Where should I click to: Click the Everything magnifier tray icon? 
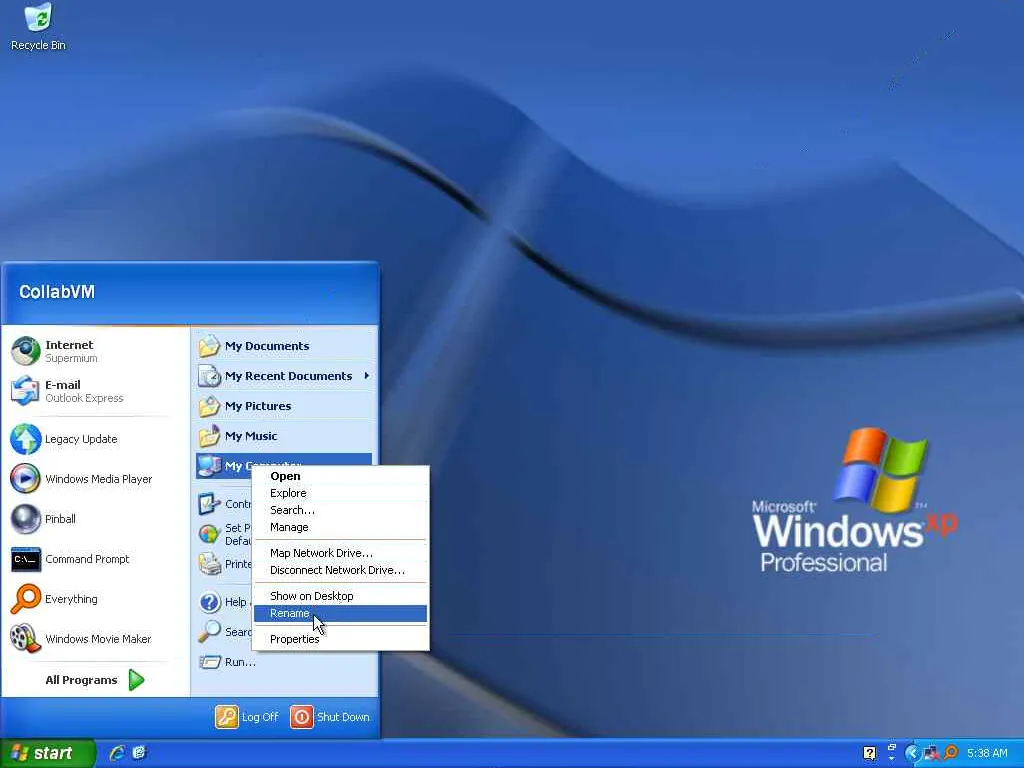click(950, 753)
